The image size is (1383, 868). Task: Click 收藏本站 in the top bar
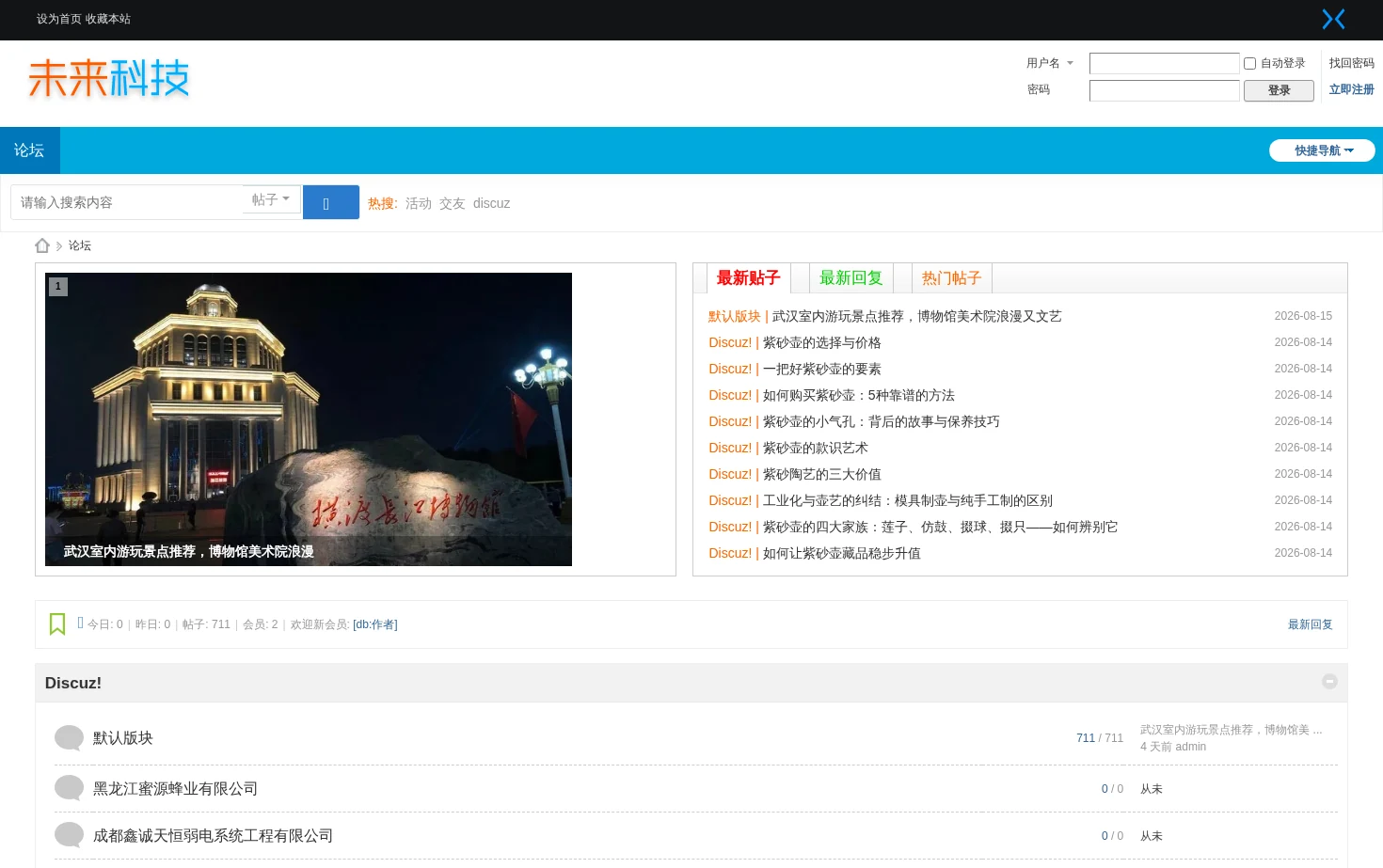[x=108, y=19]
